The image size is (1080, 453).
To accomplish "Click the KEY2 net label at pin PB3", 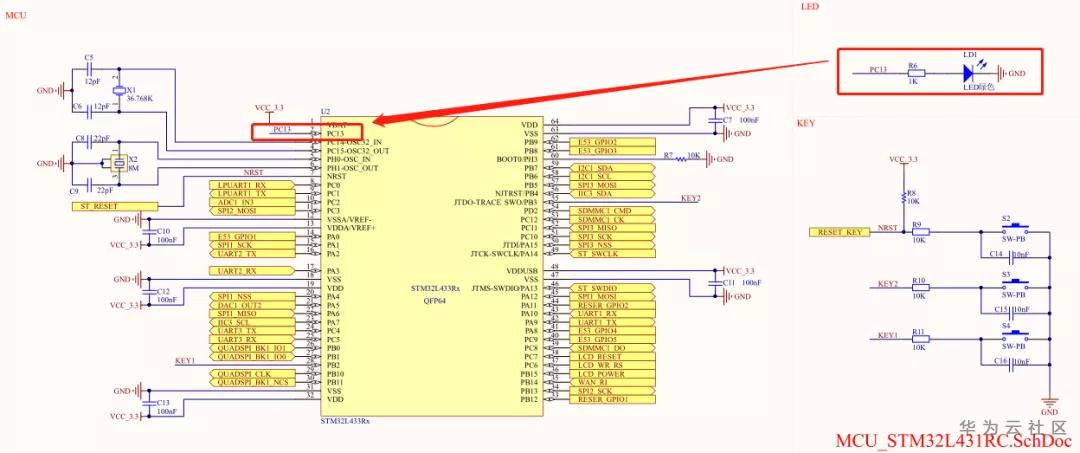I will tap(691, 198).
